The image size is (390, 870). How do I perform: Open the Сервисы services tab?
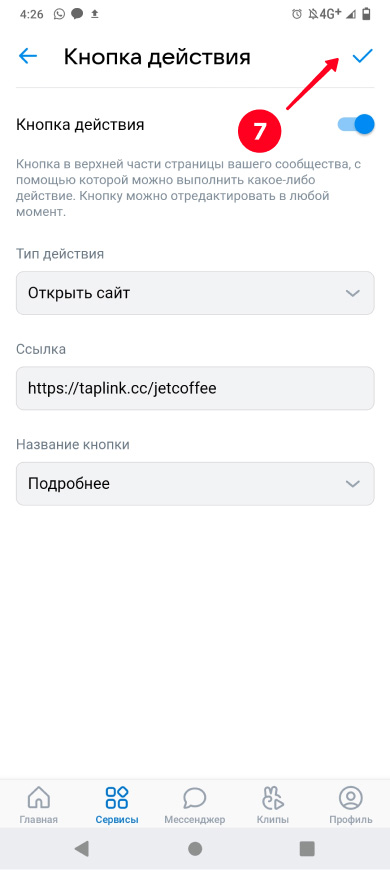tap(117, 804)
